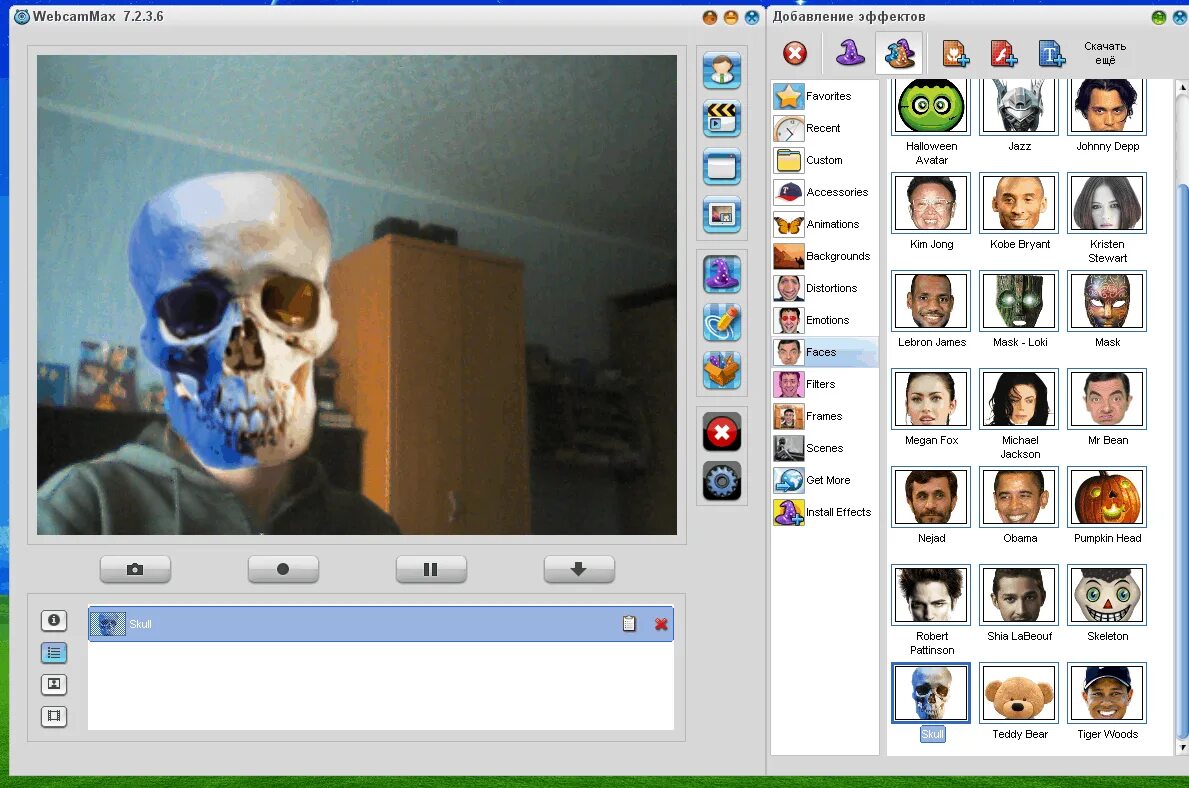Apply the Mask - Loki effect
The height and width of the screenshot is (788, 1189).
coord(1019,301)
